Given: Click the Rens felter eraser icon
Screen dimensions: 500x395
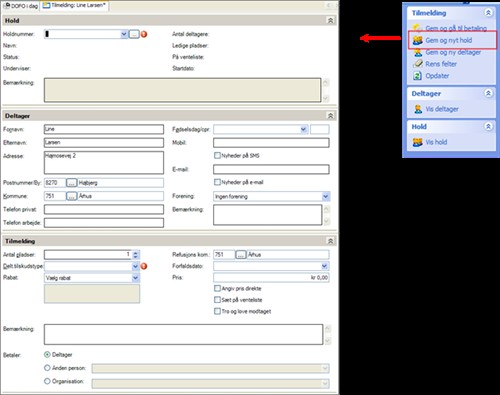Looking at the screenshot, I should (418, 64).
